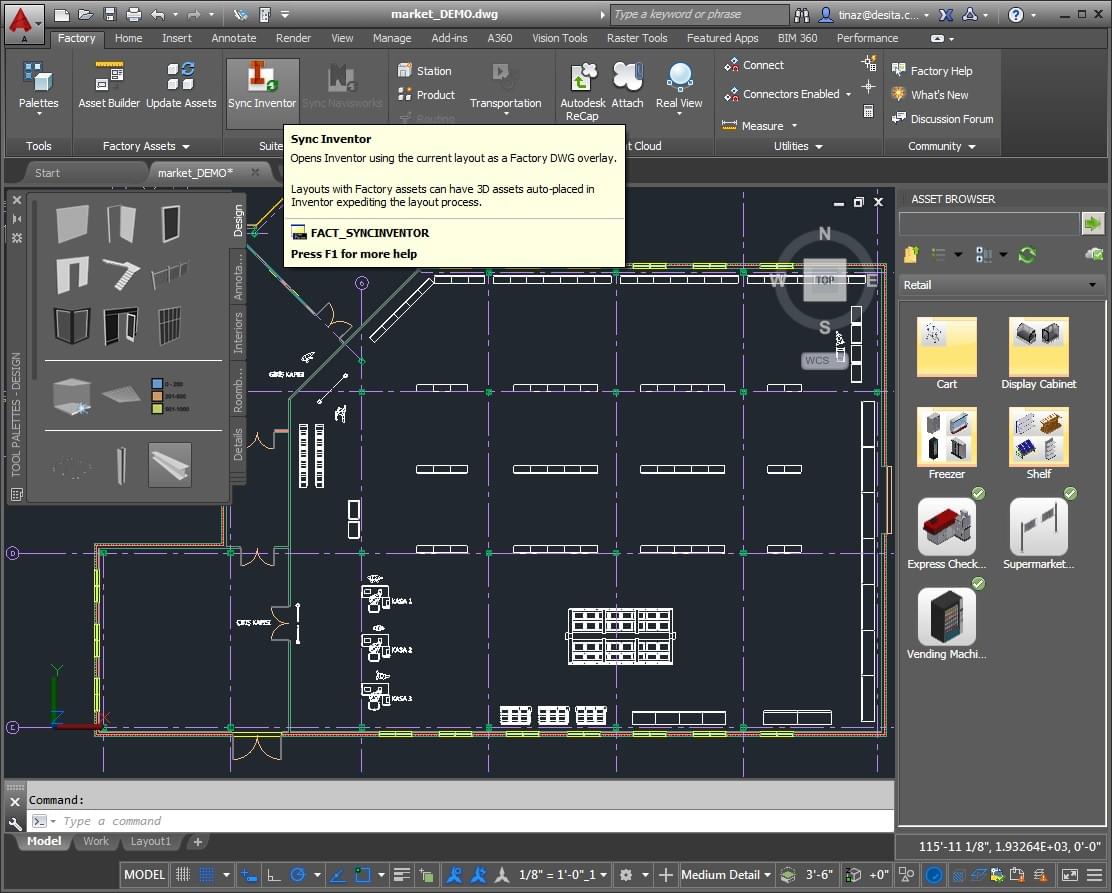Expand the Measure dropdown arrow

(794, 126)
